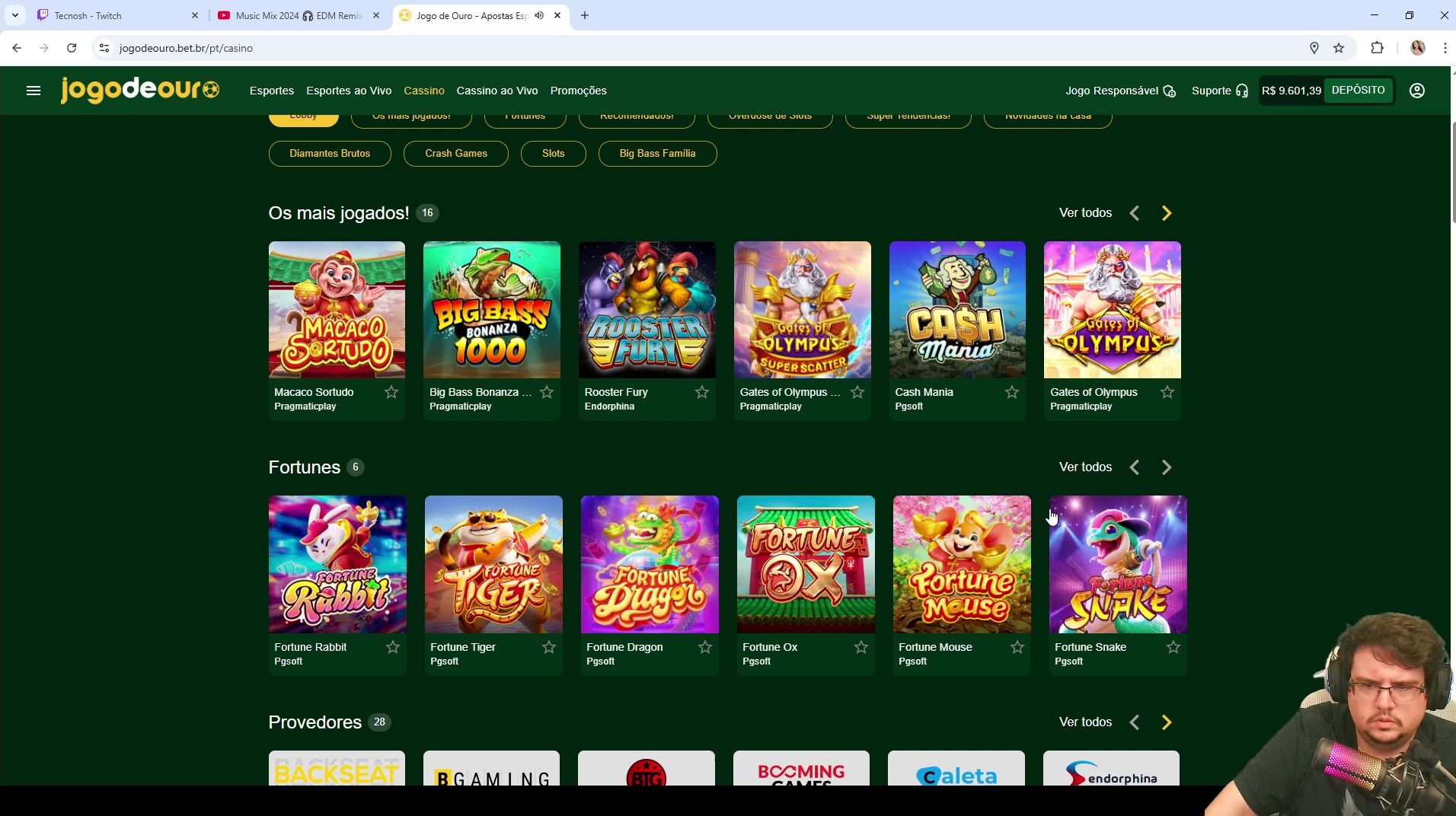
Task: Show previous providers in Provedores
Action: click(x=1135, y=722)
